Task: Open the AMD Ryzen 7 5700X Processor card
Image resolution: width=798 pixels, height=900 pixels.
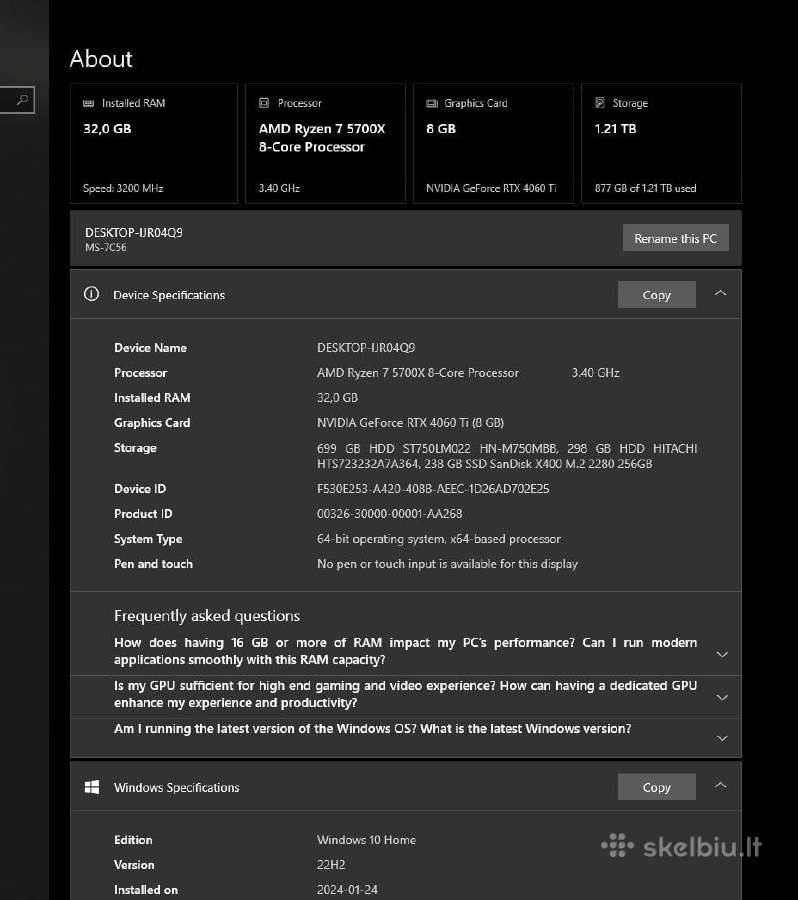Action: pyautogui.click(x=326, y=143)
